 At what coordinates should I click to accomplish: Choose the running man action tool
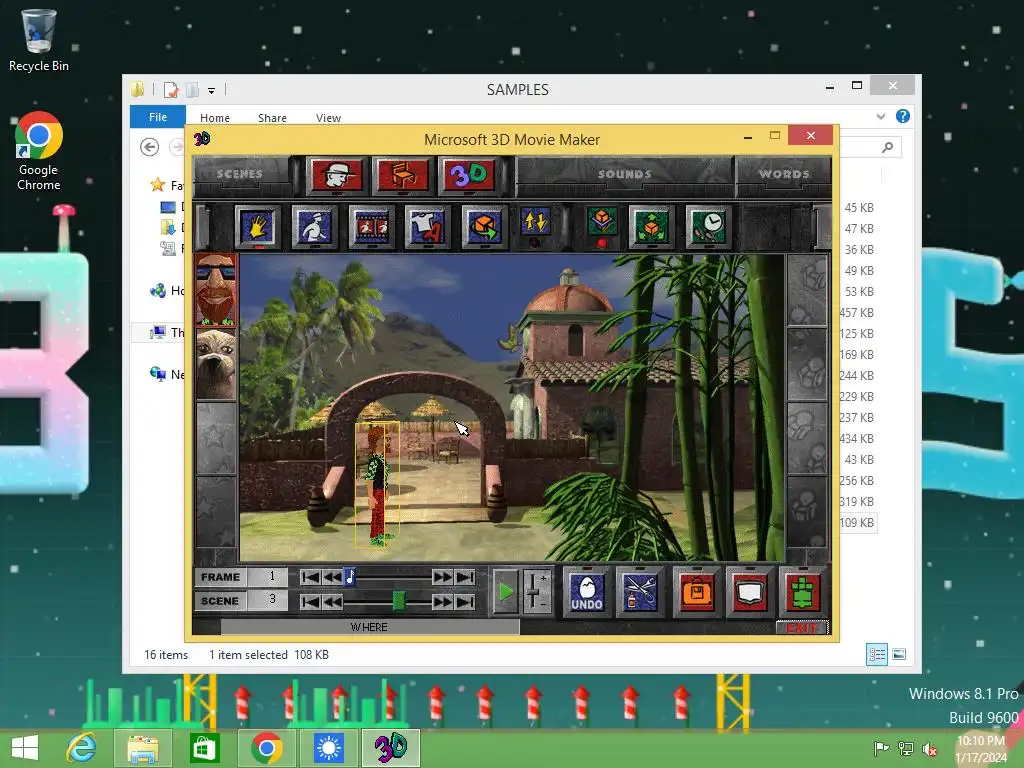(315, 227)
